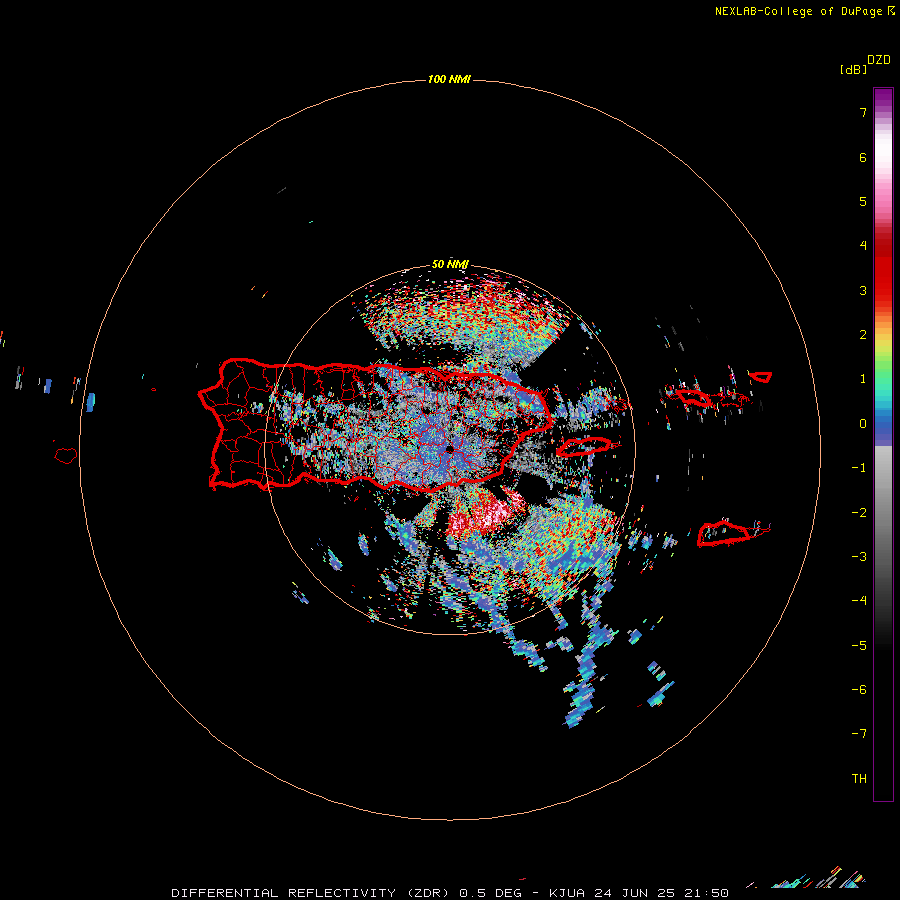Select the 0 dB scale label

click(863, 424)
